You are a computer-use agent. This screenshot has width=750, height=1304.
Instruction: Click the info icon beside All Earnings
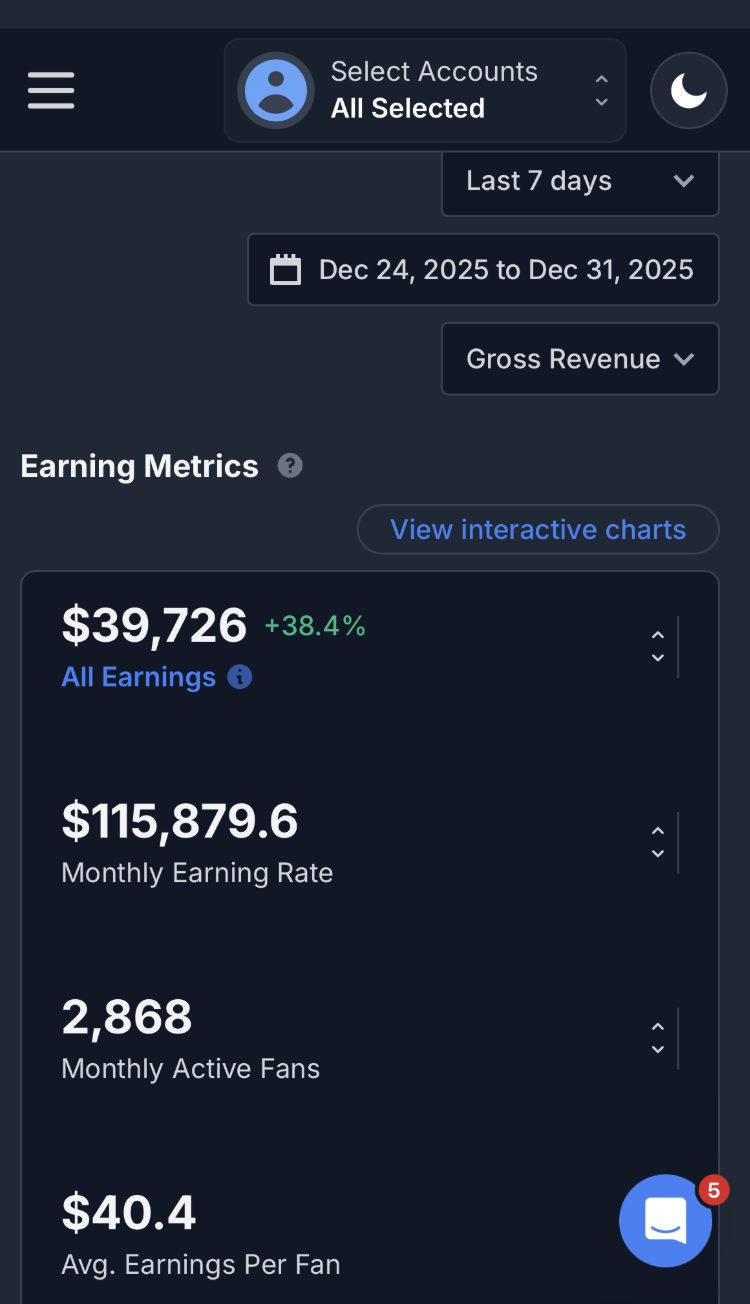pos(240,677)
